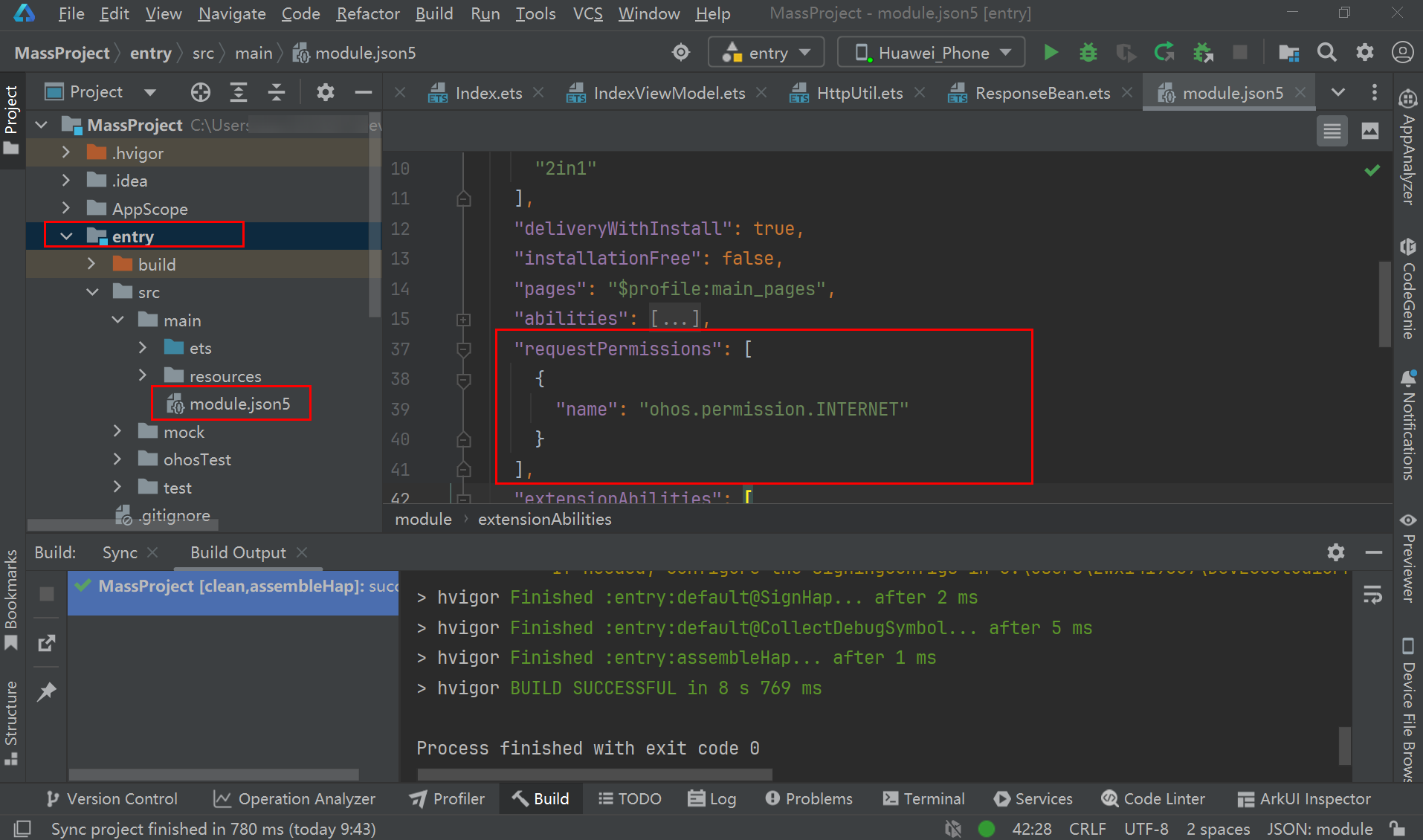Click the green Run button in toolbar

(x=1051, y=53)
